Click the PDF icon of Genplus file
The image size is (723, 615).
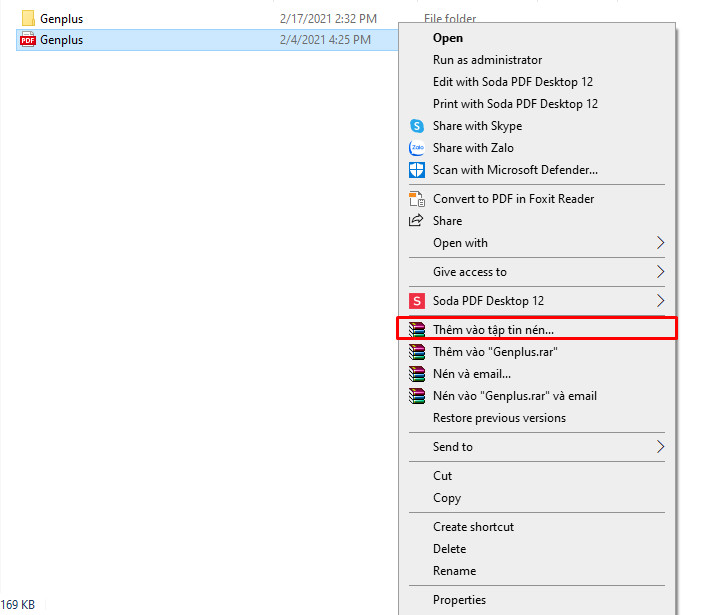[28, 40]
